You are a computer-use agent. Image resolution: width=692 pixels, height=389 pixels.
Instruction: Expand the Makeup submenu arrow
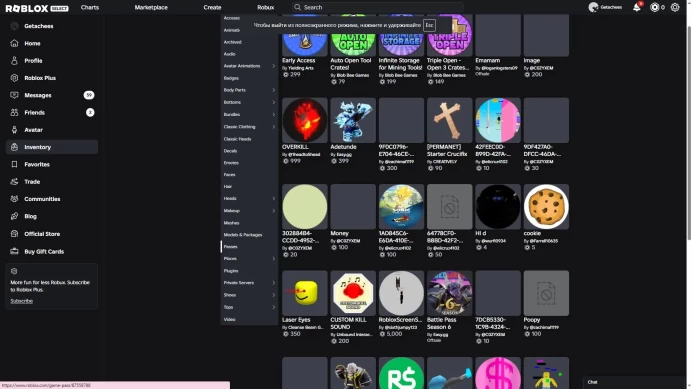[274, 211]
